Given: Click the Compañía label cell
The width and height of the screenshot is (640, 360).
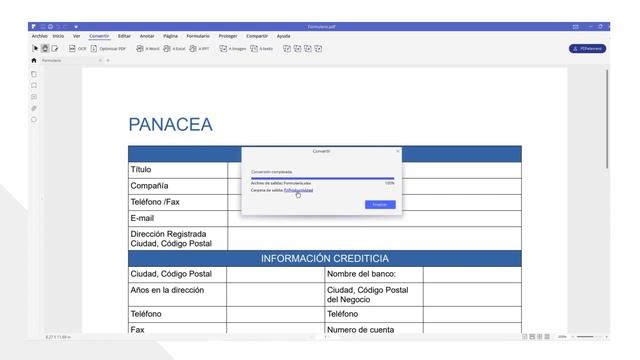Looking at the screenshot, I should pos(178,186).
